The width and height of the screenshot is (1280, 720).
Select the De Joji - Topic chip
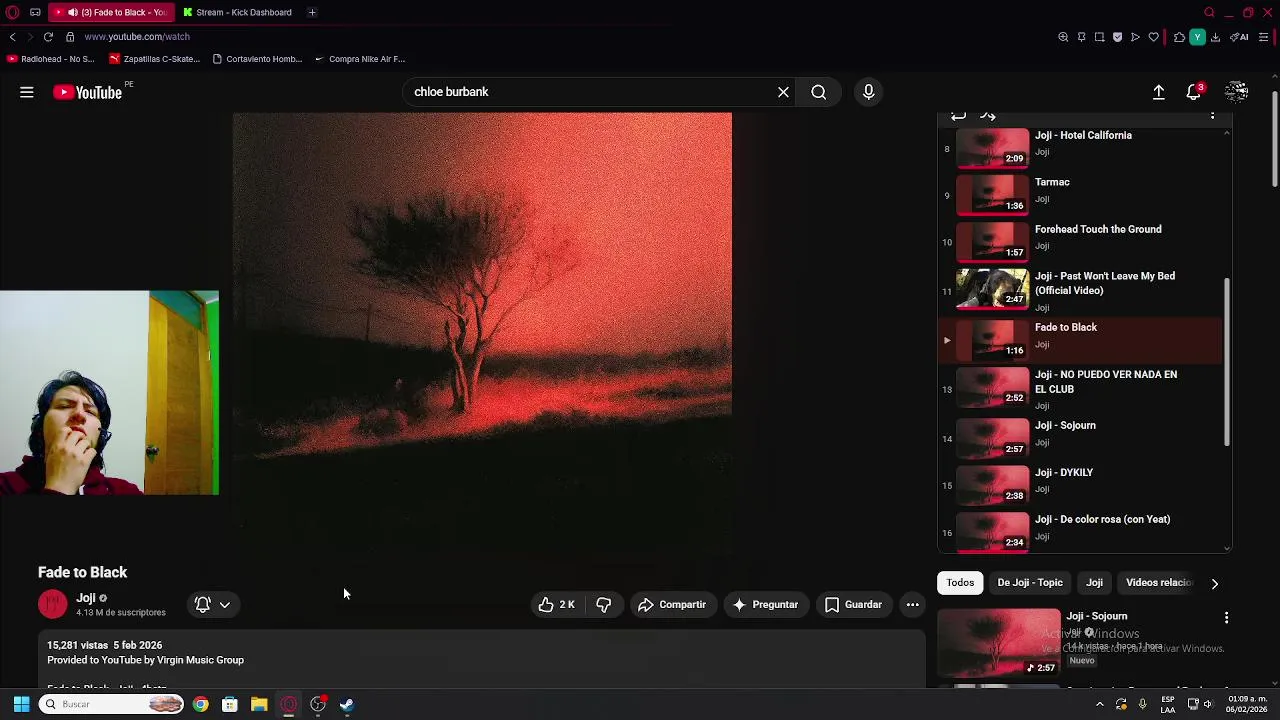(x=1030, y=583)
